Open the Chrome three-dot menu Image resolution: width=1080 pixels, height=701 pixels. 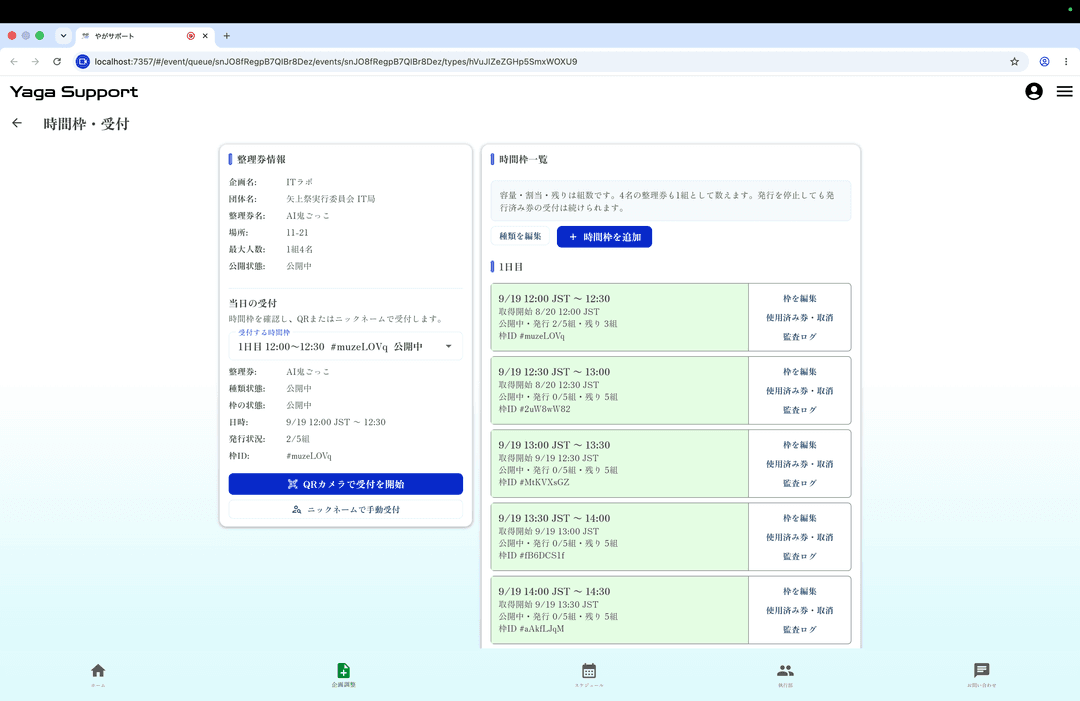click(1066, 61)
